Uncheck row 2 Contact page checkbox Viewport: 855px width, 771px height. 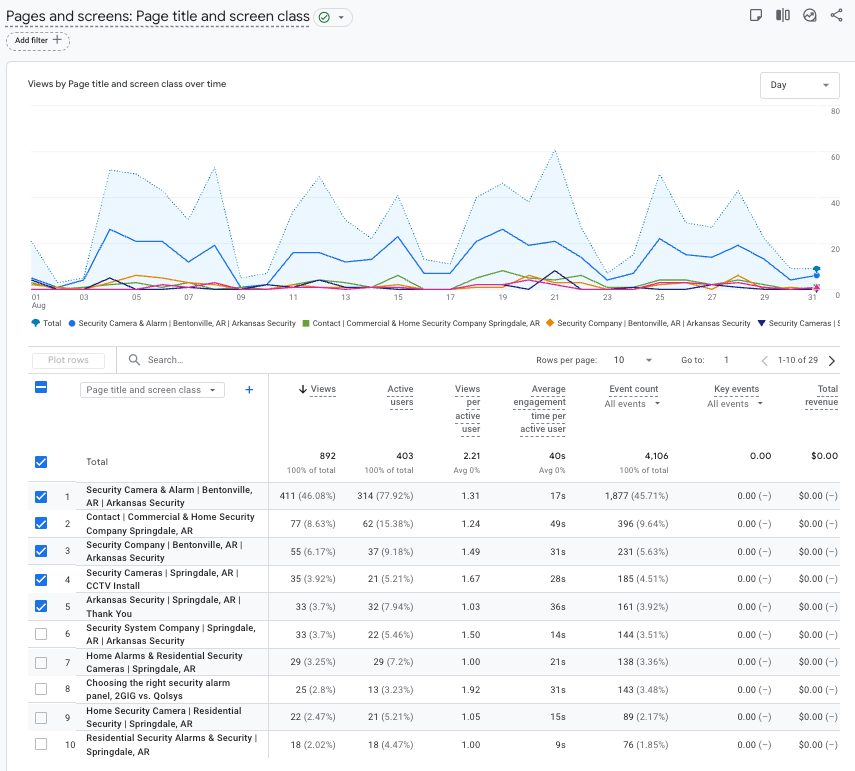pyautogui.click(x=41, y=523)
